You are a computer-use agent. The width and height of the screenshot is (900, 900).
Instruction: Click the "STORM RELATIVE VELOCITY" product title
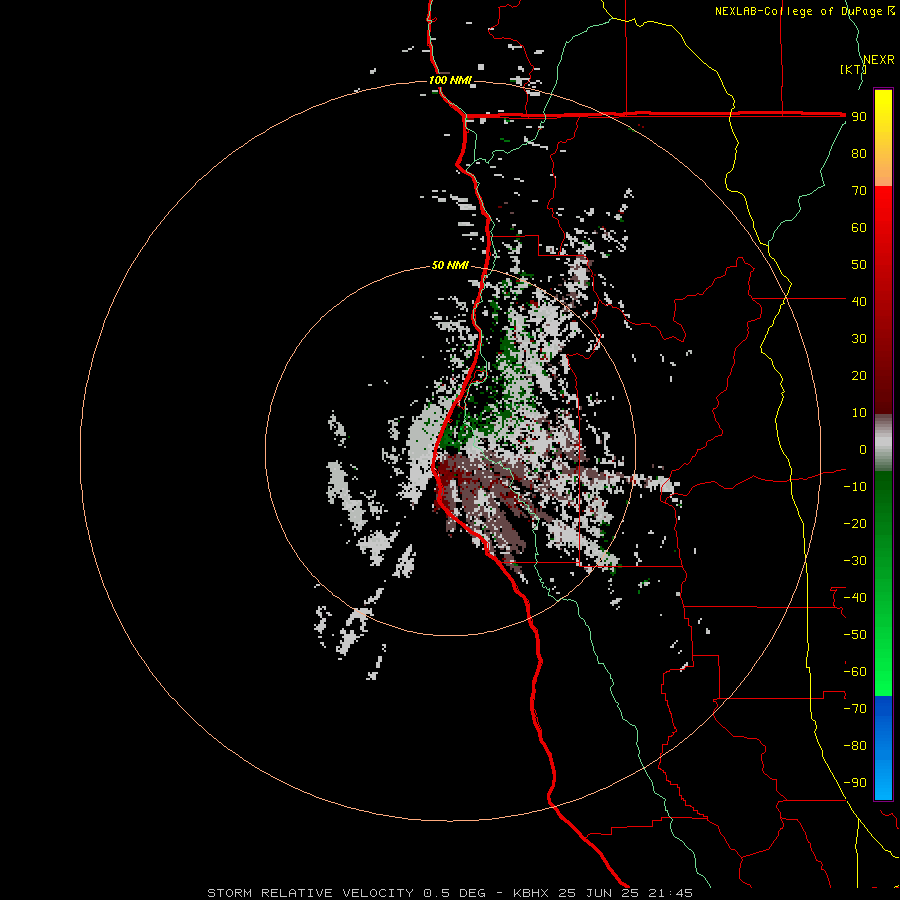tap(310, 893)
